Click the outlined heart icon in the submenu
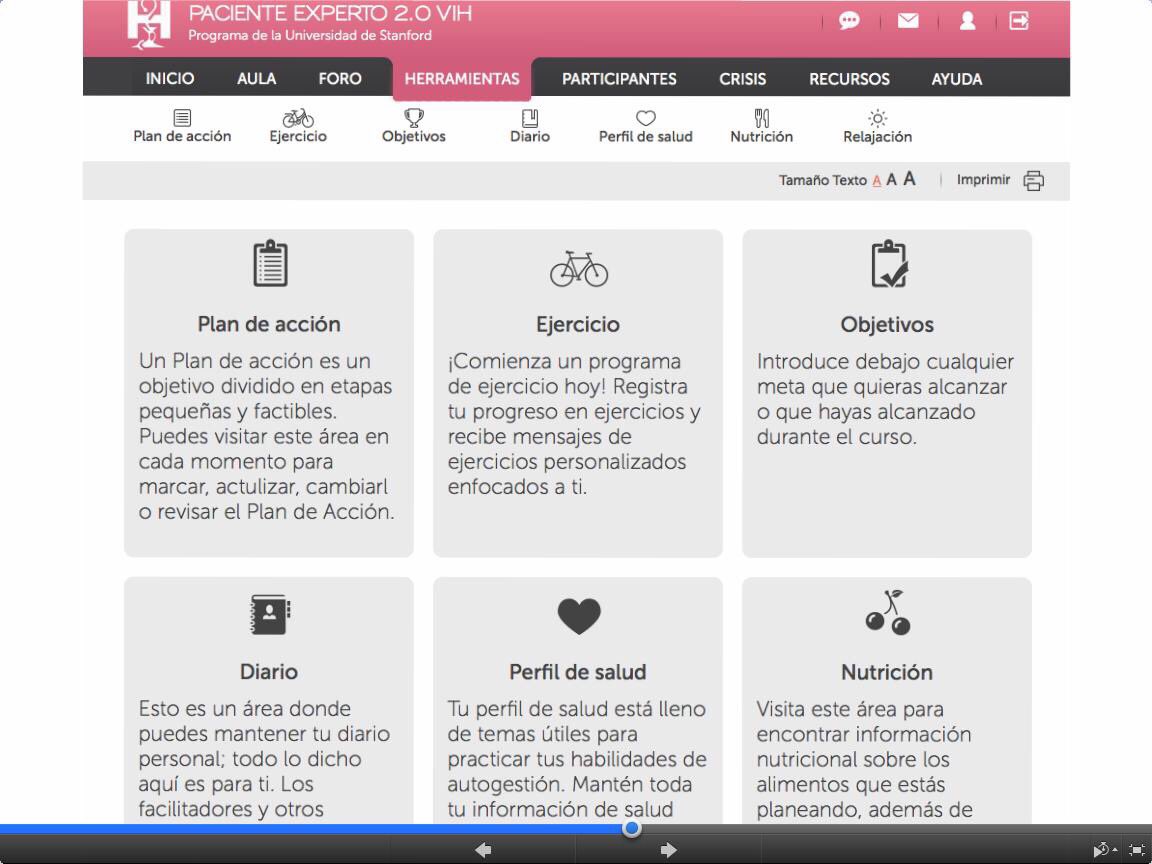 coord(646,118)
